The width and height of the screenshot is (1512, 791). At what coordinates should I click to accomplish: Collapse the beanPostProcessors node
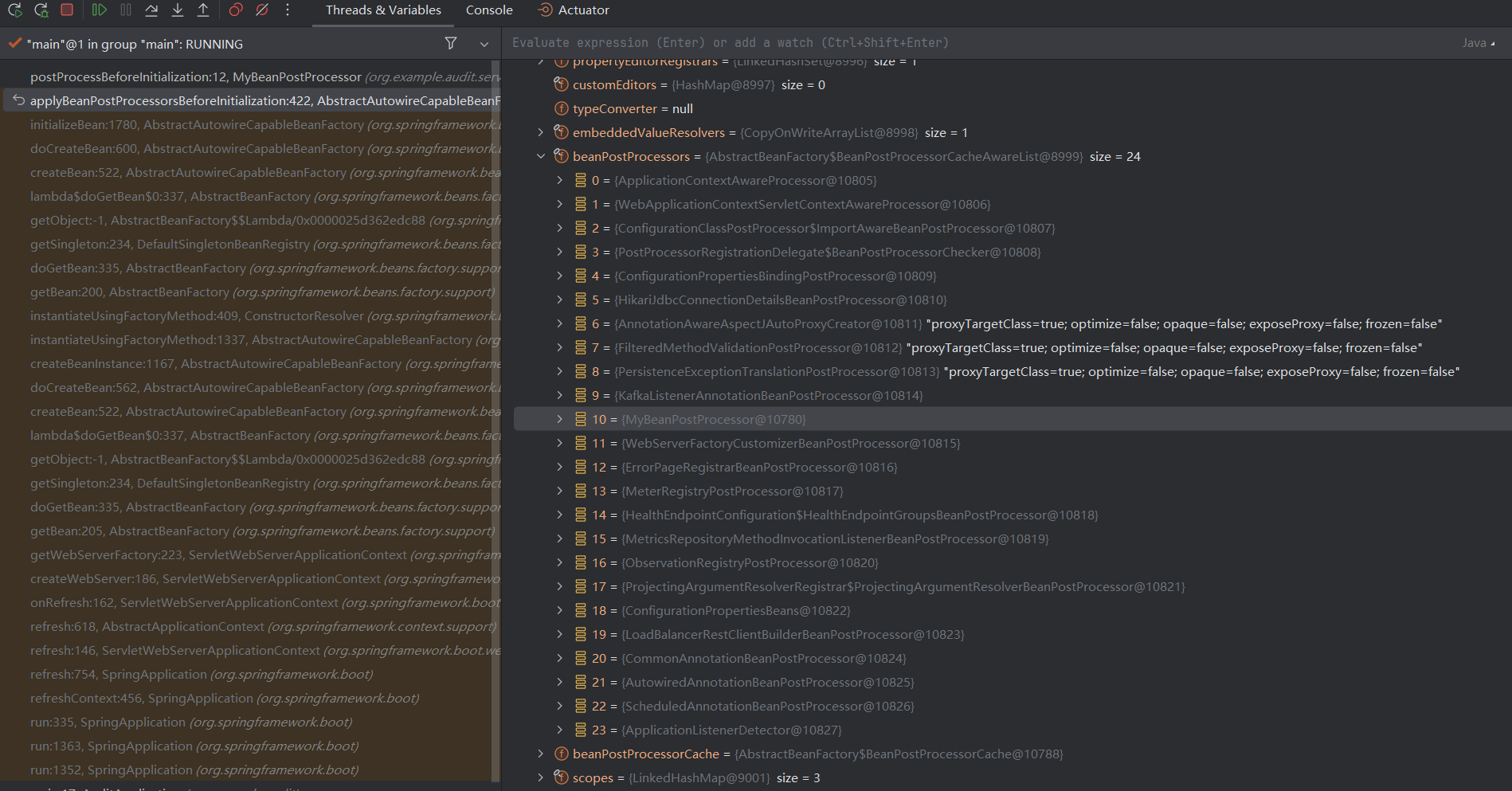point(541,156)
